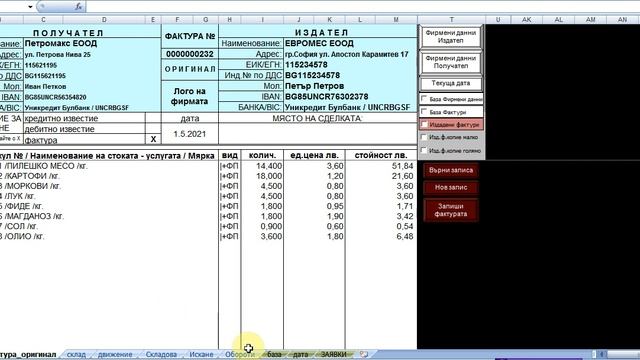Click the 'Запиши фактурата' button
The width and height of the screenshot is (640, 360).
click(451, 210)
